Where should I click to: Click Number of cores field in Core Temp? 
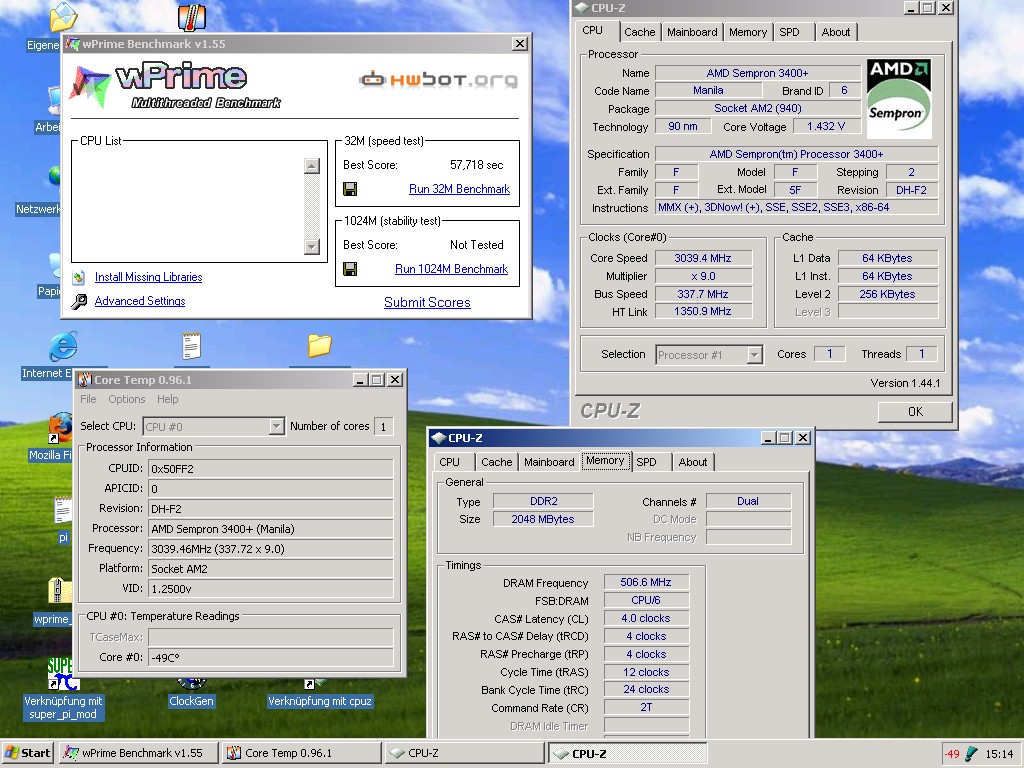[383, 426]
